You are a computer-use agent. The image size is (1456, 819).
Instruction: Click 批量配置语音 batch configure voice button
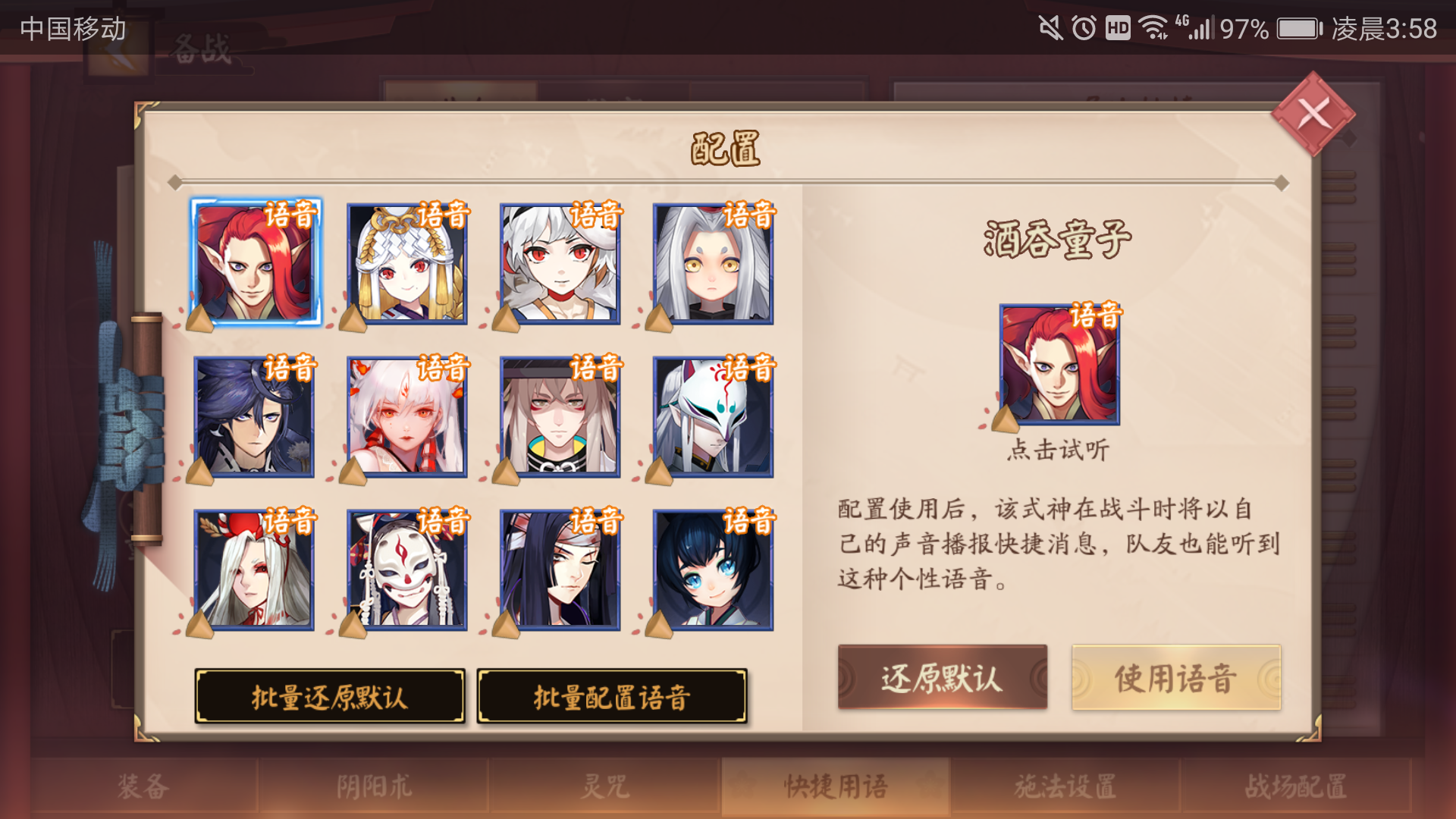pos(612,696)
